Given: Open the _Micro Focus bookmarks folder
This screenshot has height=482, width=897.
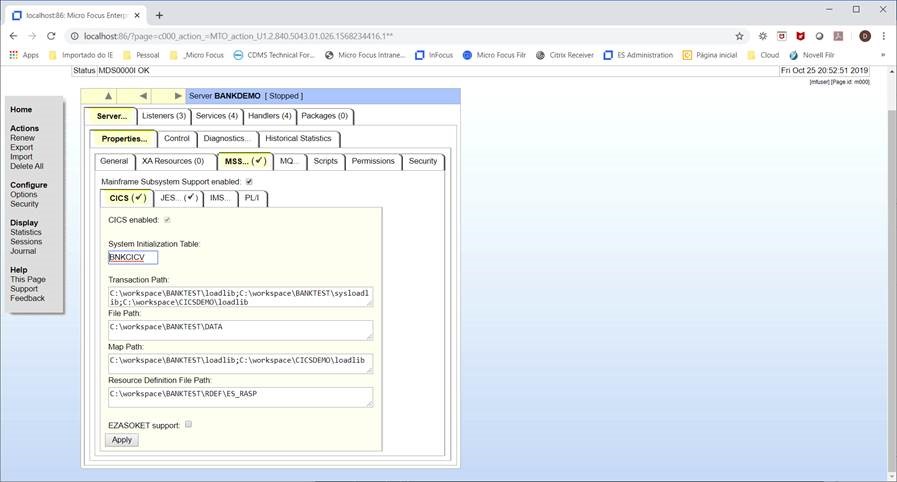Looking at the screenshot, I should point(197,55).
